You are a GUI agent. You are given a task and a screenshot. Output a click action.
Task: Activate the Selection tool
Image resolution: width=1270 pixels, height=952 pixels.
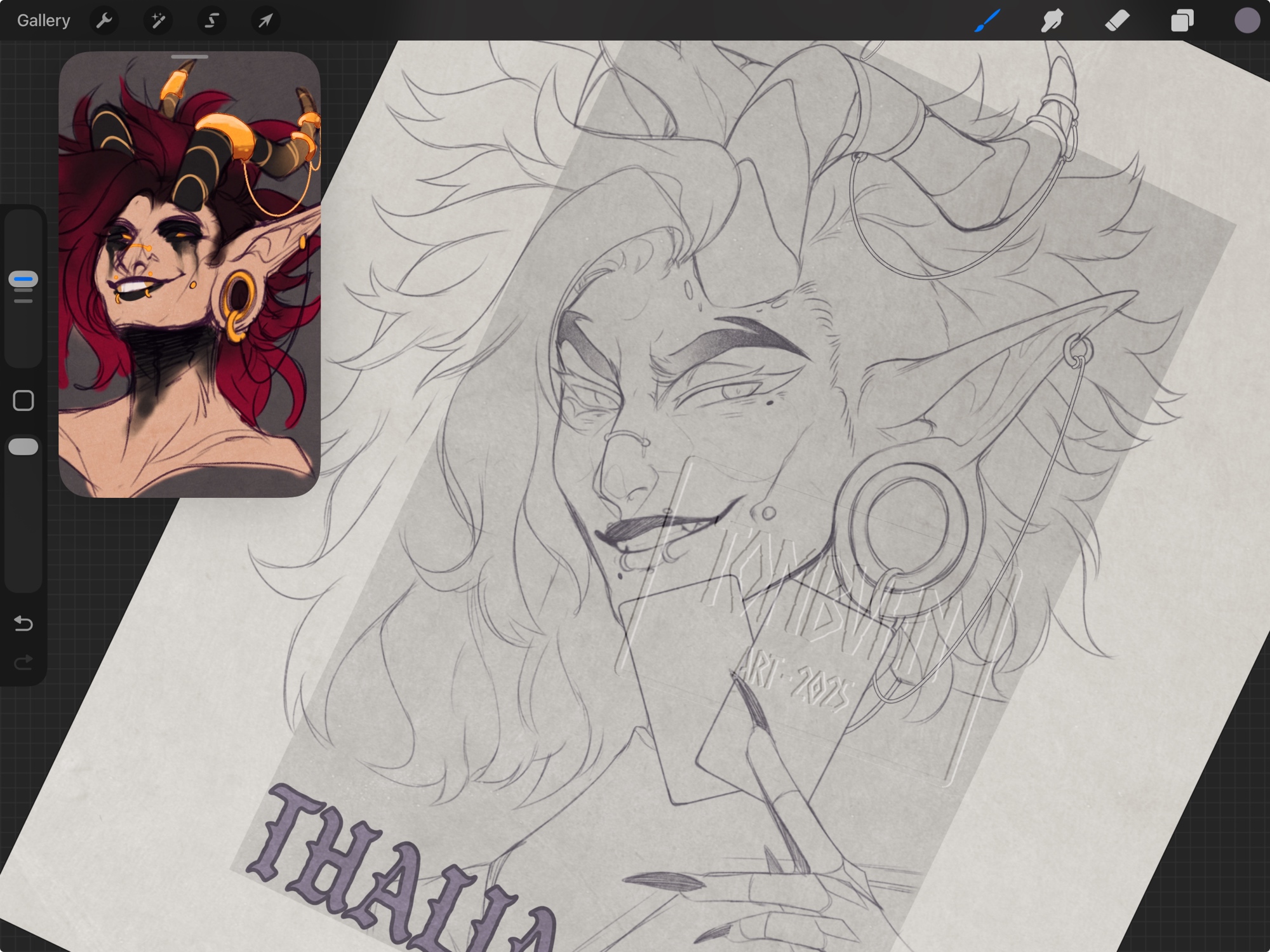[x=211, y=20]
